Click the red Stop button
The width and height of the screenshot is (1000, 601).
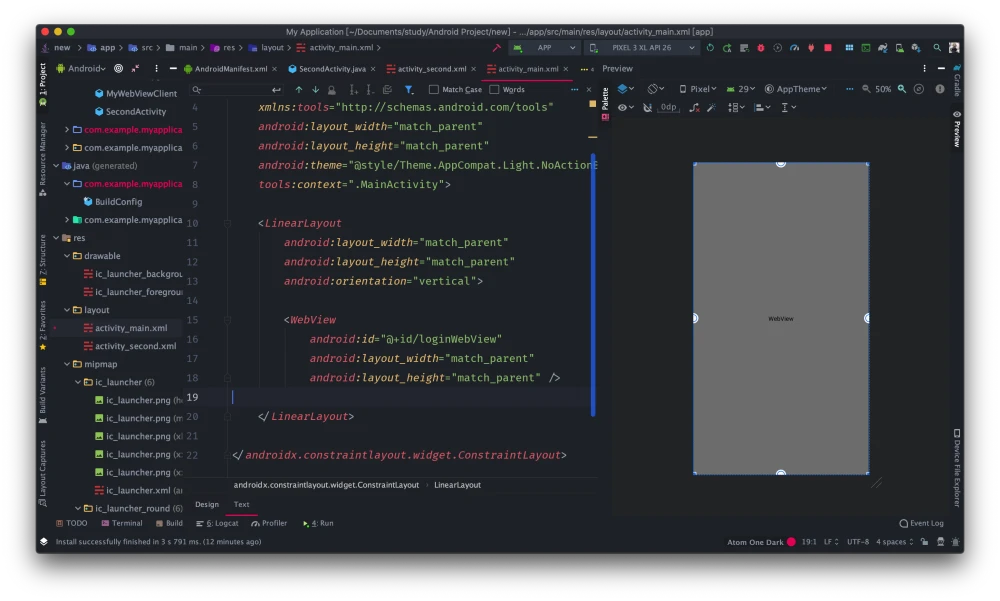tap(828, 48)
